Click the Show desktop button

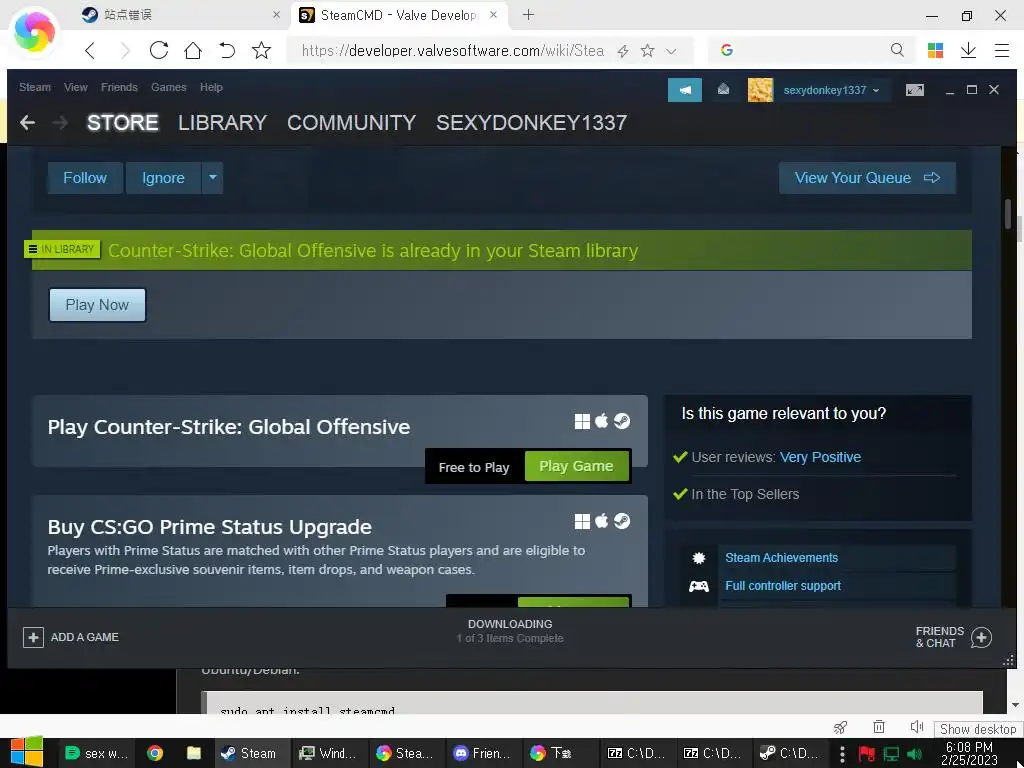tap(978, 729)
